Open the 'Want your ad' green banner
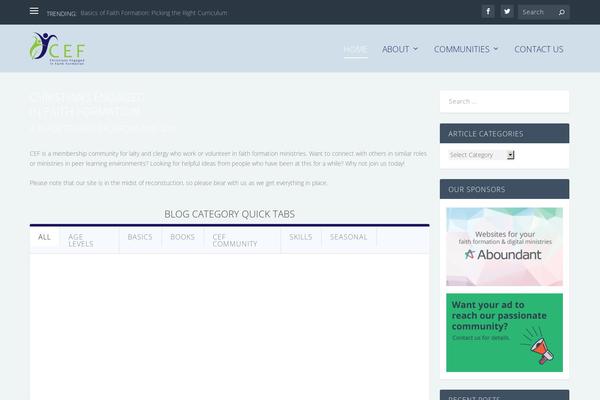This screenshot has height=400, width=600. (x=504, y=333)
